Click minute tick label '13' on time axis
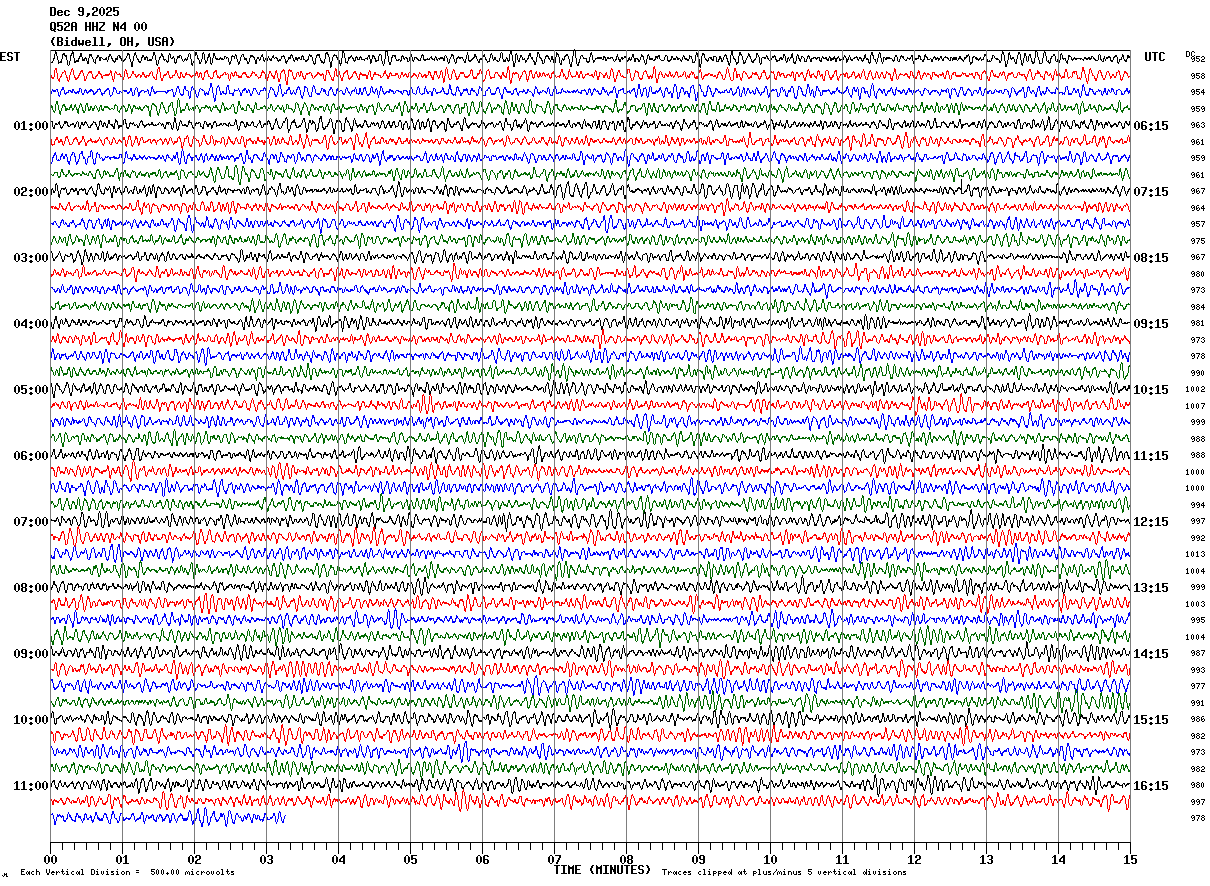The image size is (1210, 886). click(986, 859)
